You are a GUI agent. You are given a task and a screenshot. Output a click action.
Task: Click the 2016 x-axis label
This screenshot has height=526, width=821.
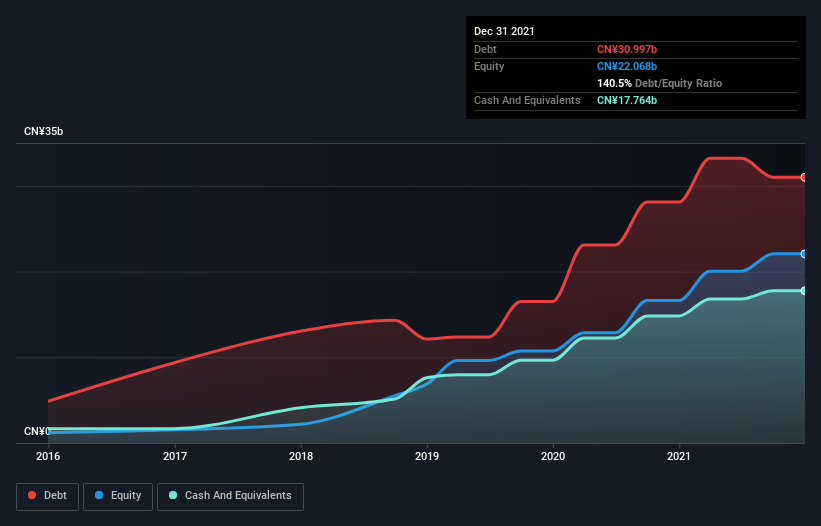(48, 456)
